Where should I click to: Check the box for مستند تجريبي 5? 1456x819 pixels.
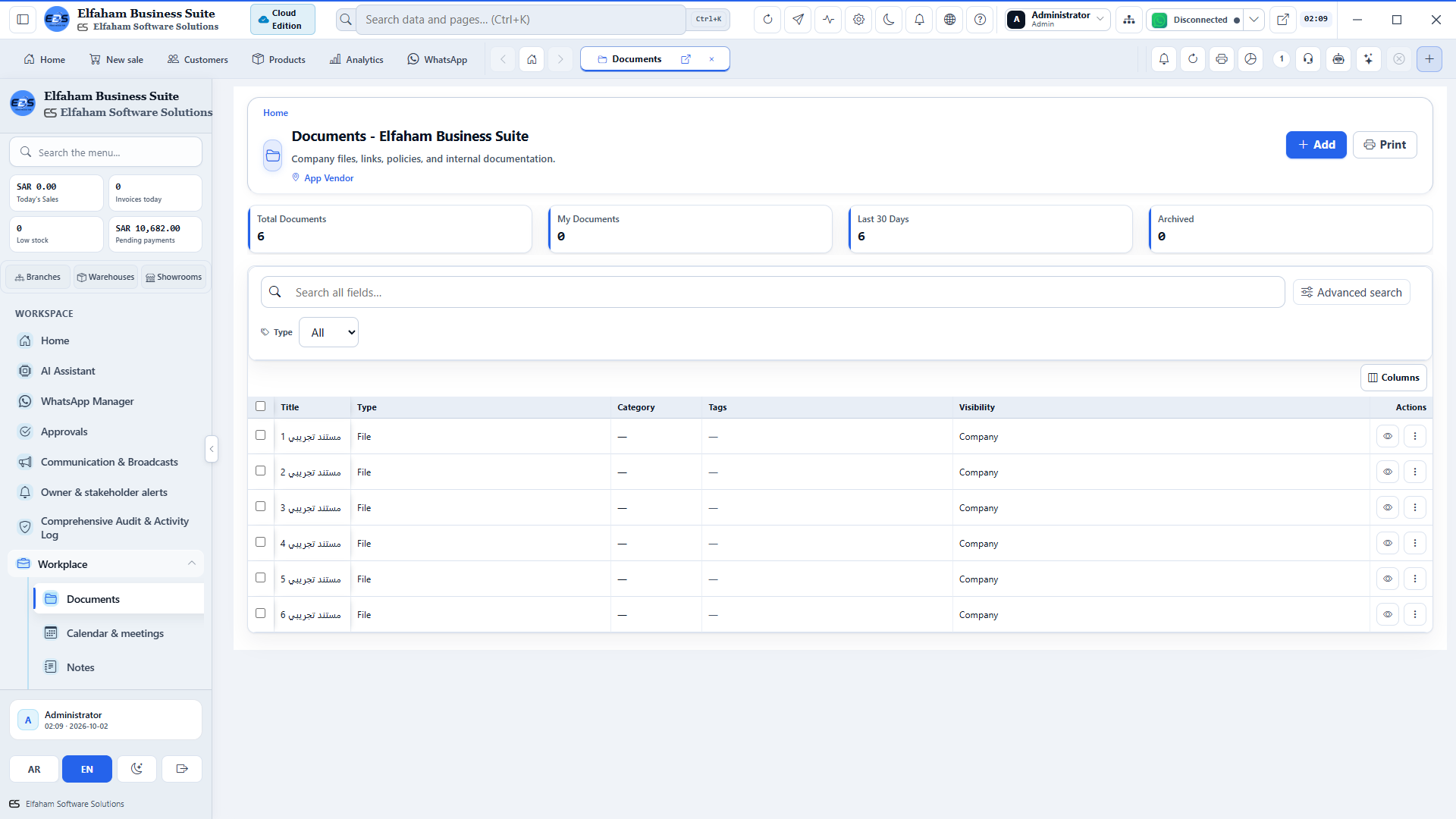pyautogui.click(x=261, y=578)
